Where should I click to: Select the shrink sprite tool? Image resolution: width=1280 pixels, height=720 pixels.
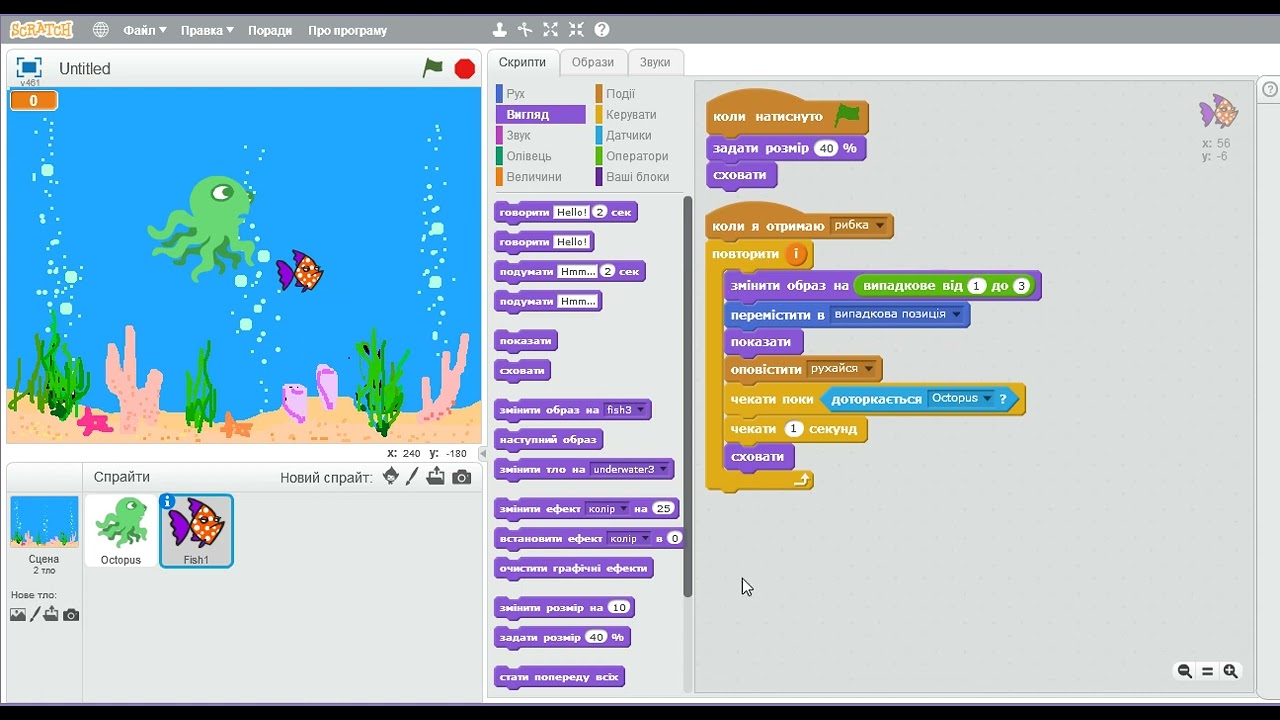577,30
